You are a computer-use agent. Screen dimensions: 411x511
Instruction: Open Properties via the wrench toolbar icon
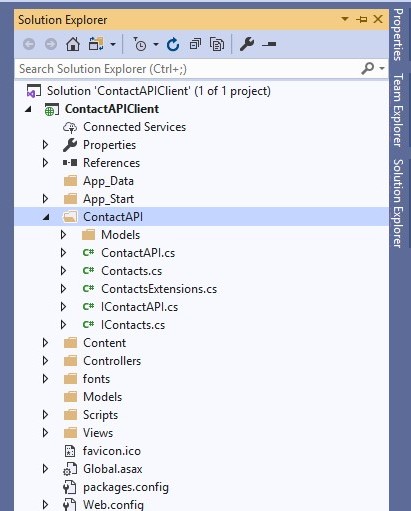point(247,44)
